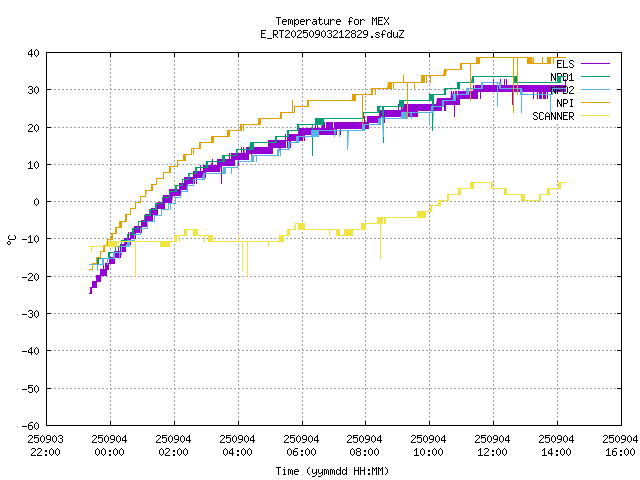This screenshot has width=640, height=480.
Task: Click the 40 y-axis tick label
Action: coord(33,53)
